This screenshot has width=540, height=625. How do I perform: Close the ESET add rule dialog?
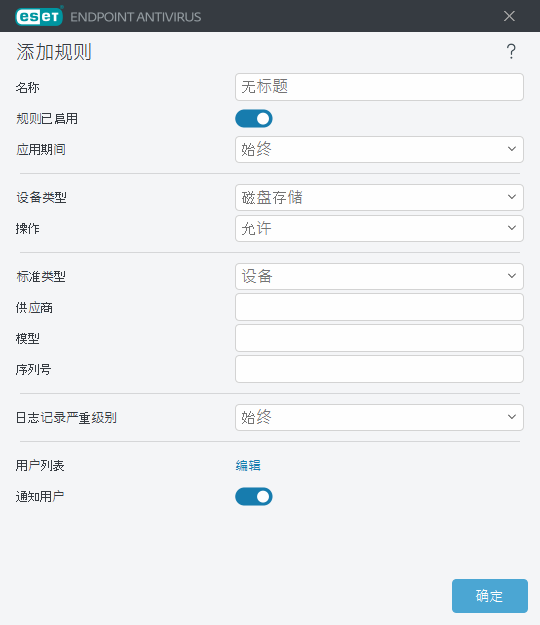point(509,16)
